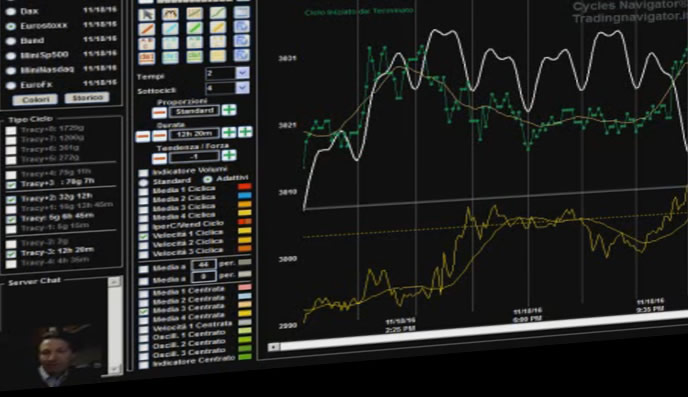
Task: Click the 'IperC/Vend Ciclo' label
Action: pos(188,225)
